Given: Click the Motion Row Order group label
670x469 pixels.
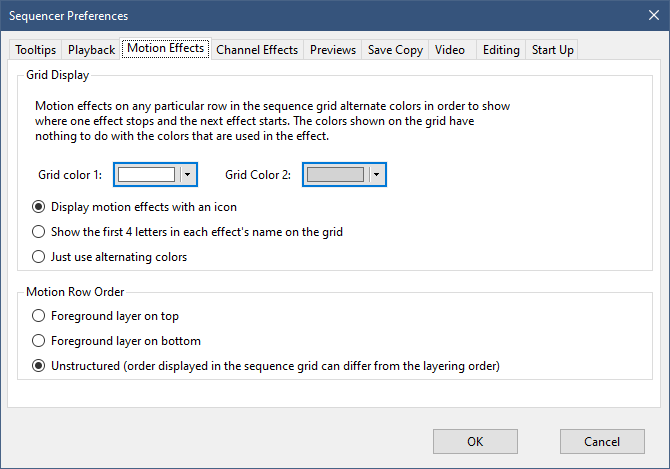Looking at the screenshot, I should (x=75, y=292).
